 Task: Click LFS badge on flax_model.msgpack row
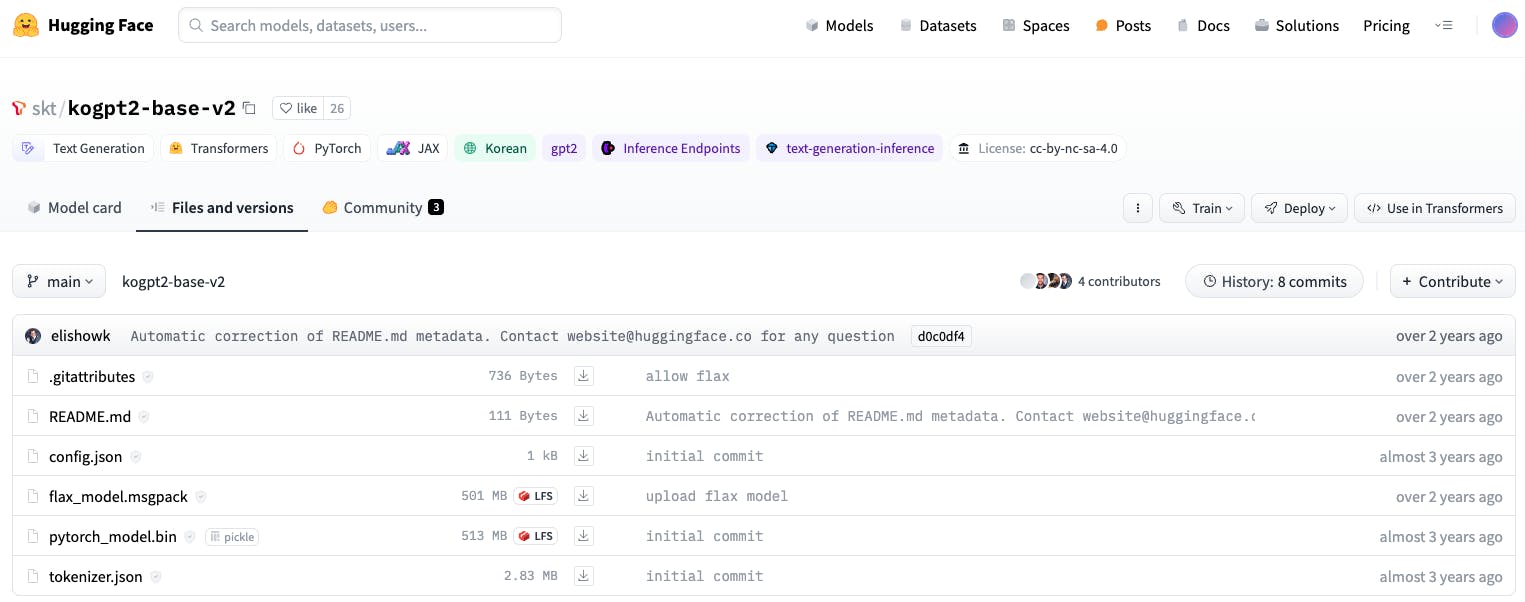(x=536, y=496)
